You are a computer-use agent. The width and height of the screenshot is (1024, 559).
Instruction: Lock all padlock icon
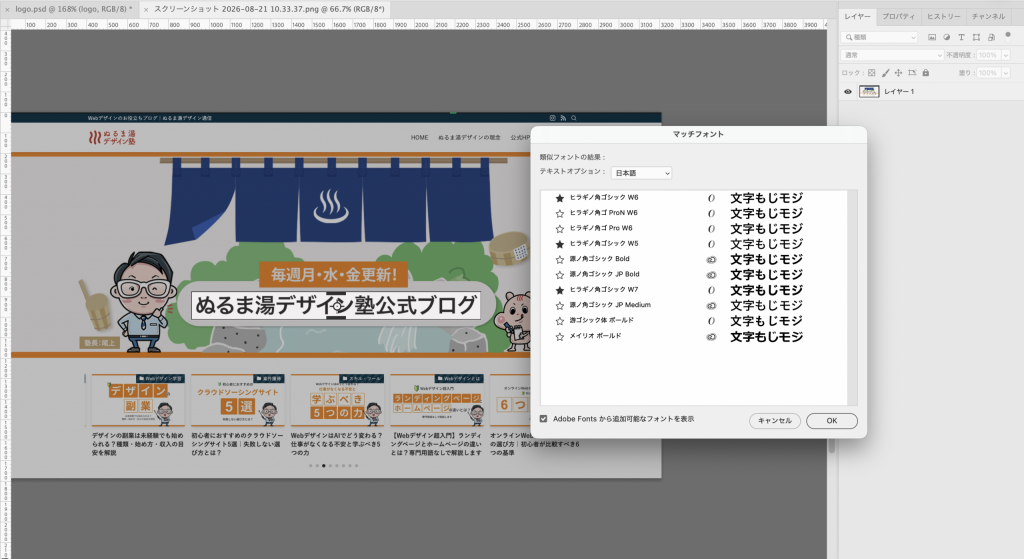[x=925, y=72]
